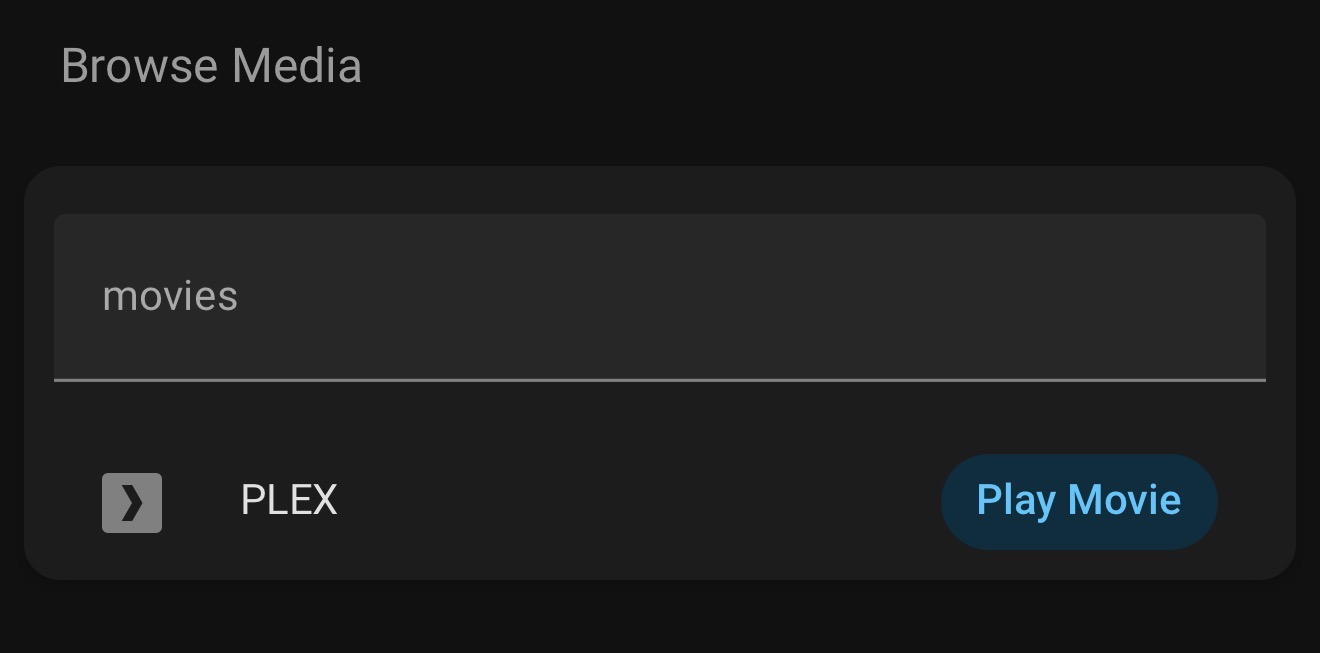Image resolution: width=1320 pixels, height=653 pixels.
Task: Click the underlined media type input
Action: 660,297
